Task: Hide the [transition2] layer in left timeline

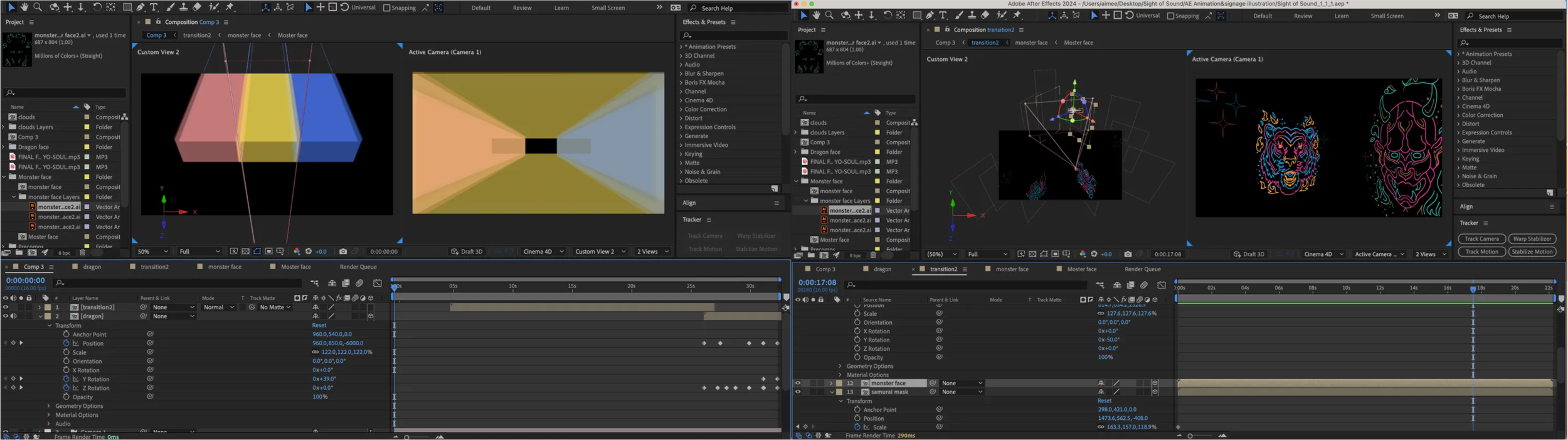Action: pyautogui.click(x=6, y=307)
